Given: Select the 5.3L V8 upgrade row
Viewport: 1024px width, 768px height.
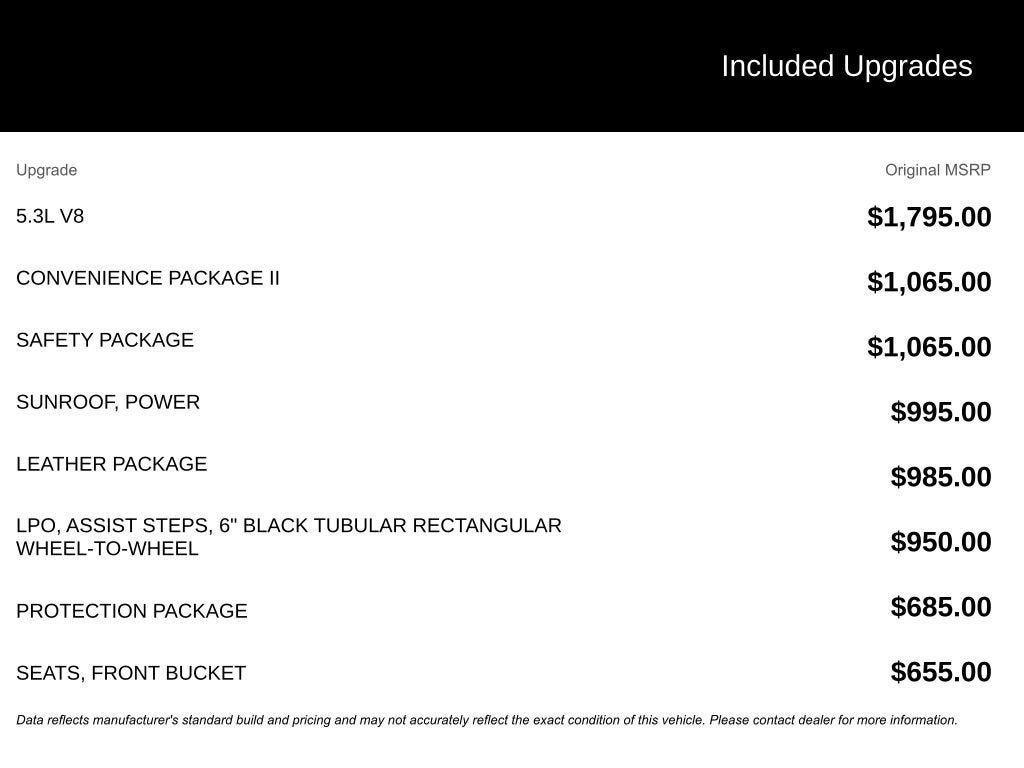Looking at the screenshot, I should tap(50, 216).
